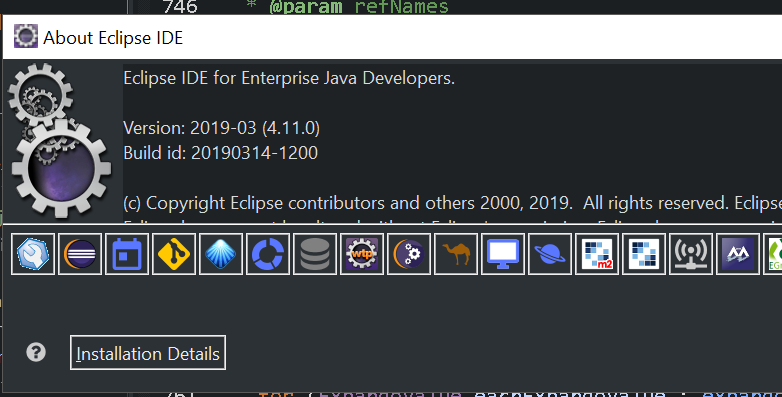Open the gray antenna broadcast plugin icon
The width and height of the screenshot is (782, 397).
coord(691,254)
